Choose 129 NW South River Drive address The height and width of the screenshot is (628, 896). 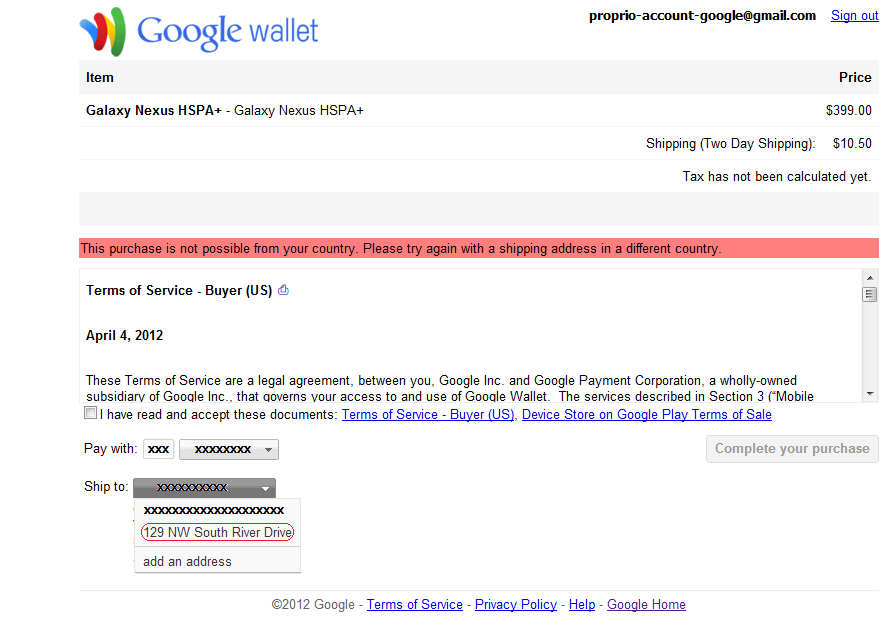(217, 533)
